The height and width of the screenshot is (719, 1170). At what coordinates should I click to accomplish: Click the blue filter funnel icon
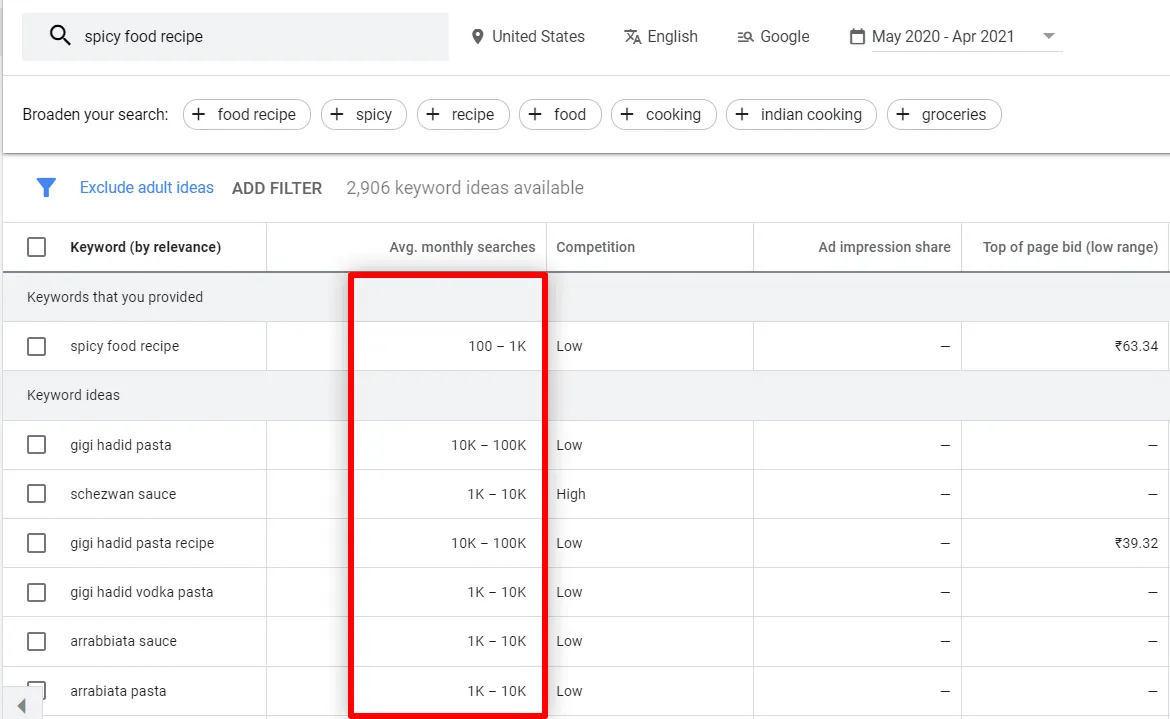(46, 187)
